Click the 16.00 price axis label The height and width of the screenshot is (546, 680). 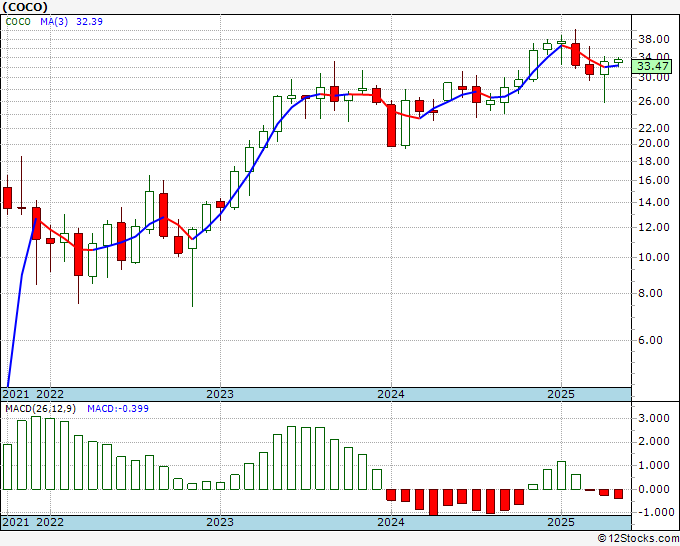tap(653, 180)
